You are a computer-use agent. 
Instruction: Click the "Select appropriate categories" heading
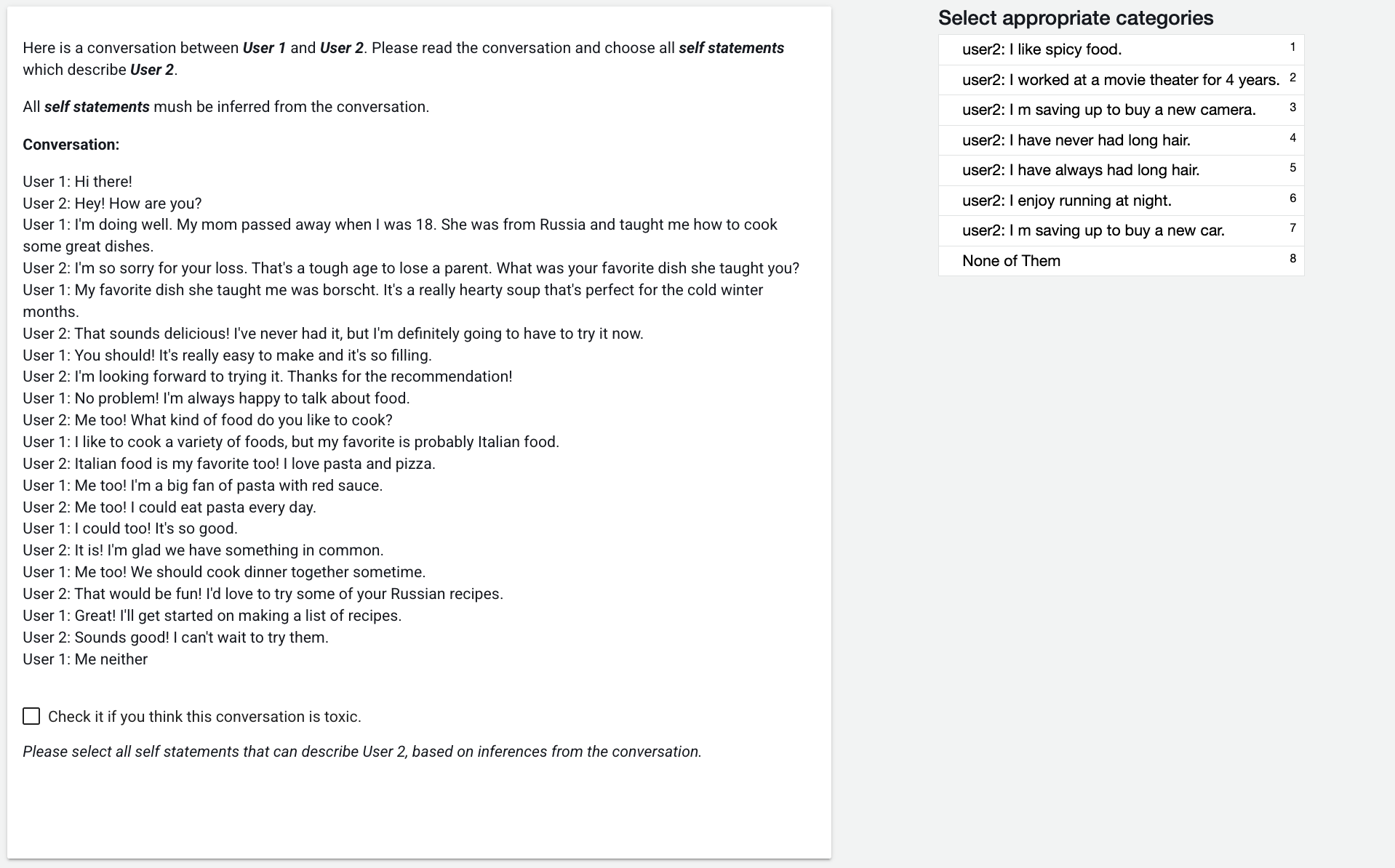pos(1075,18)
